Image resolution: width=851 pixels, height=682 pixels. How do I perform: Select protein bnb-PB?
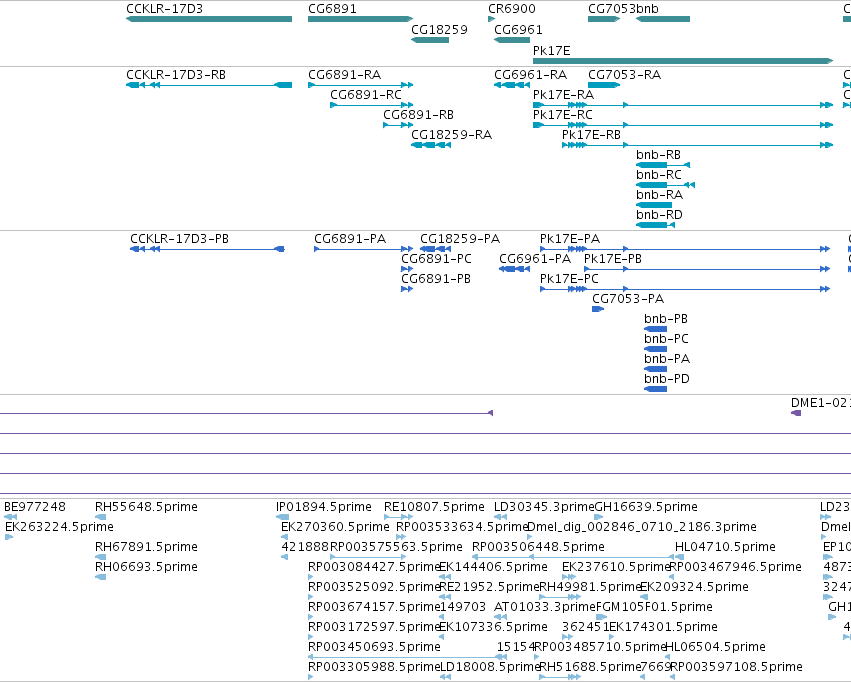click(656, 329)
